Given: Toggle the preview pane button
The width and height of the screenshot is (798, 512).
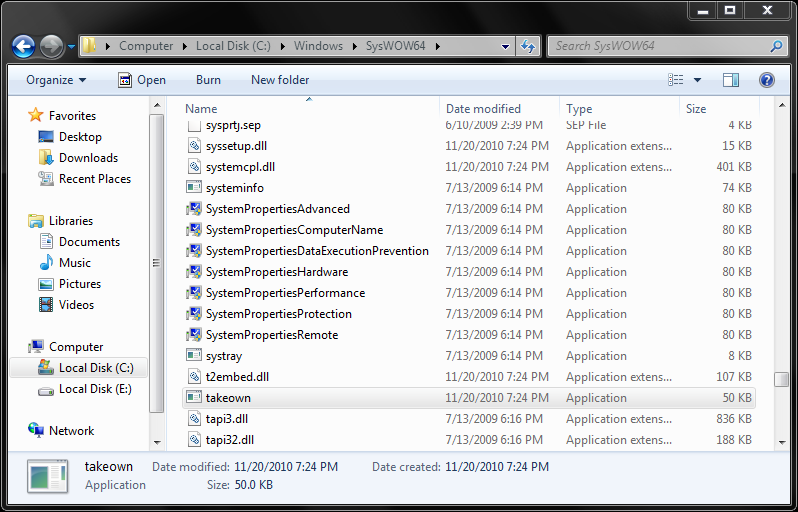Looking at the screenshot, I should [731, 80].
